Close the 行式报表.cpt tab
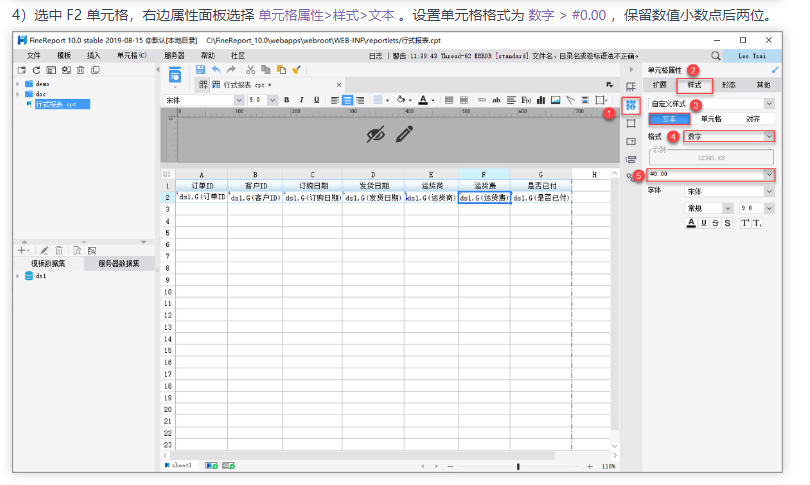 (339, 85)
